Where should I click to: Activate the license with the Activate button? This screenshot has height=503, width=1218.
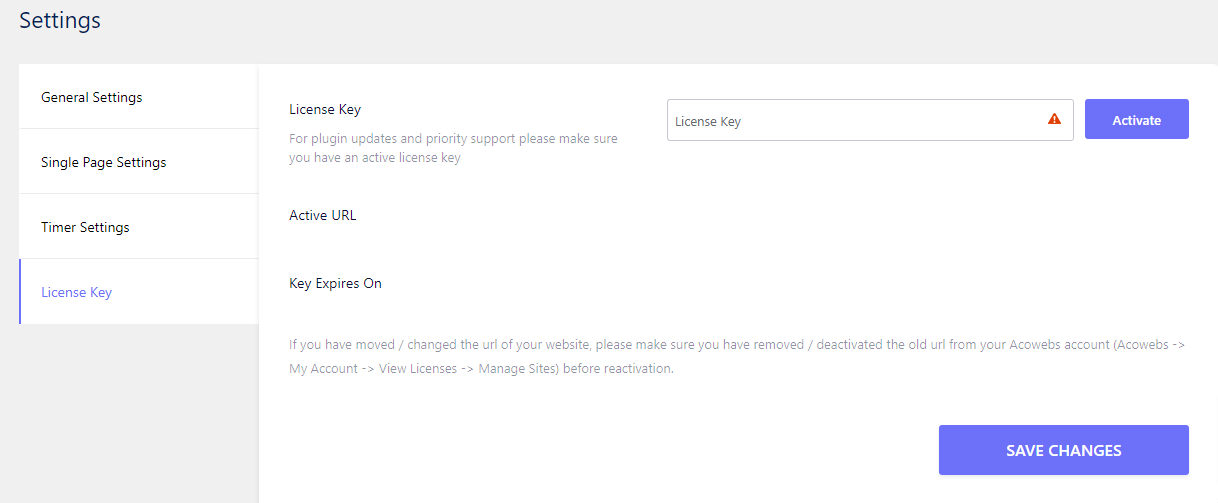[1136, 119]
